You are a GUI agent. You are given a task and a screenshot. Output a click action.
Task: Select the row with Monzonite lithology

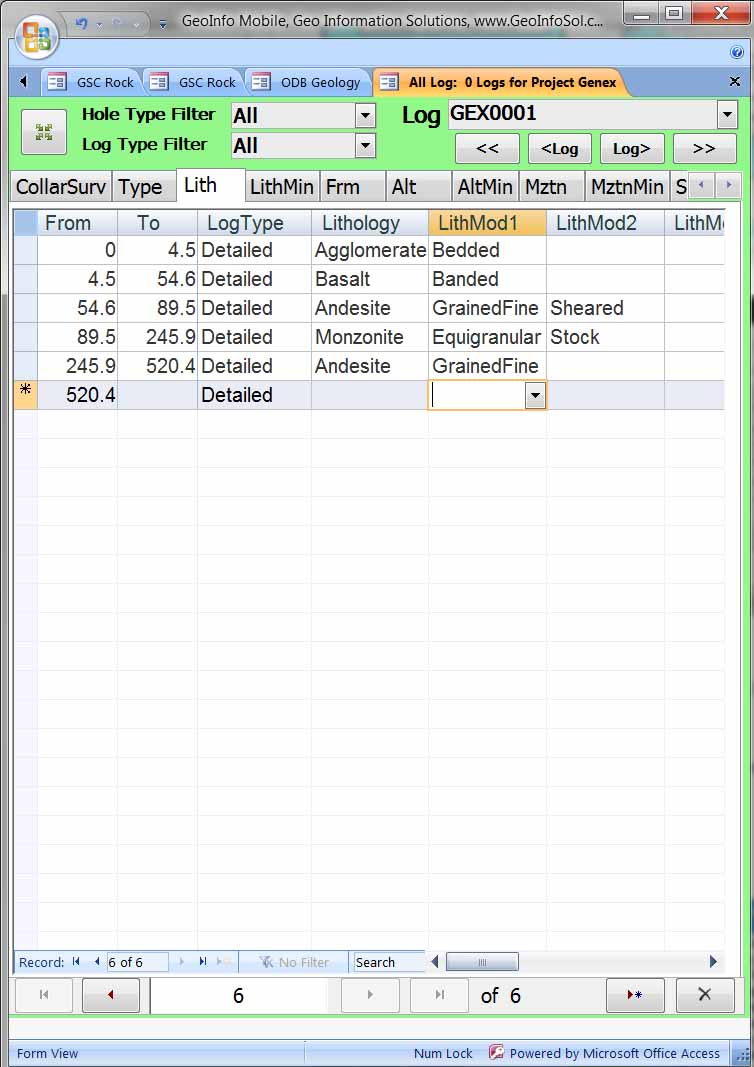(26, 337)
